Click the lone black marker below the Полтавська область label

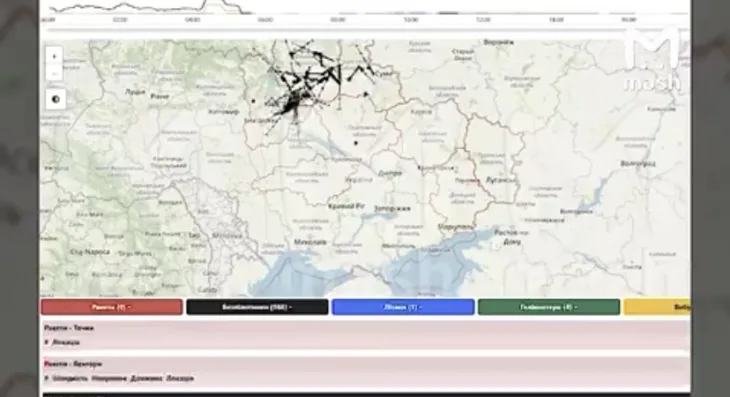tap(356, 143)
